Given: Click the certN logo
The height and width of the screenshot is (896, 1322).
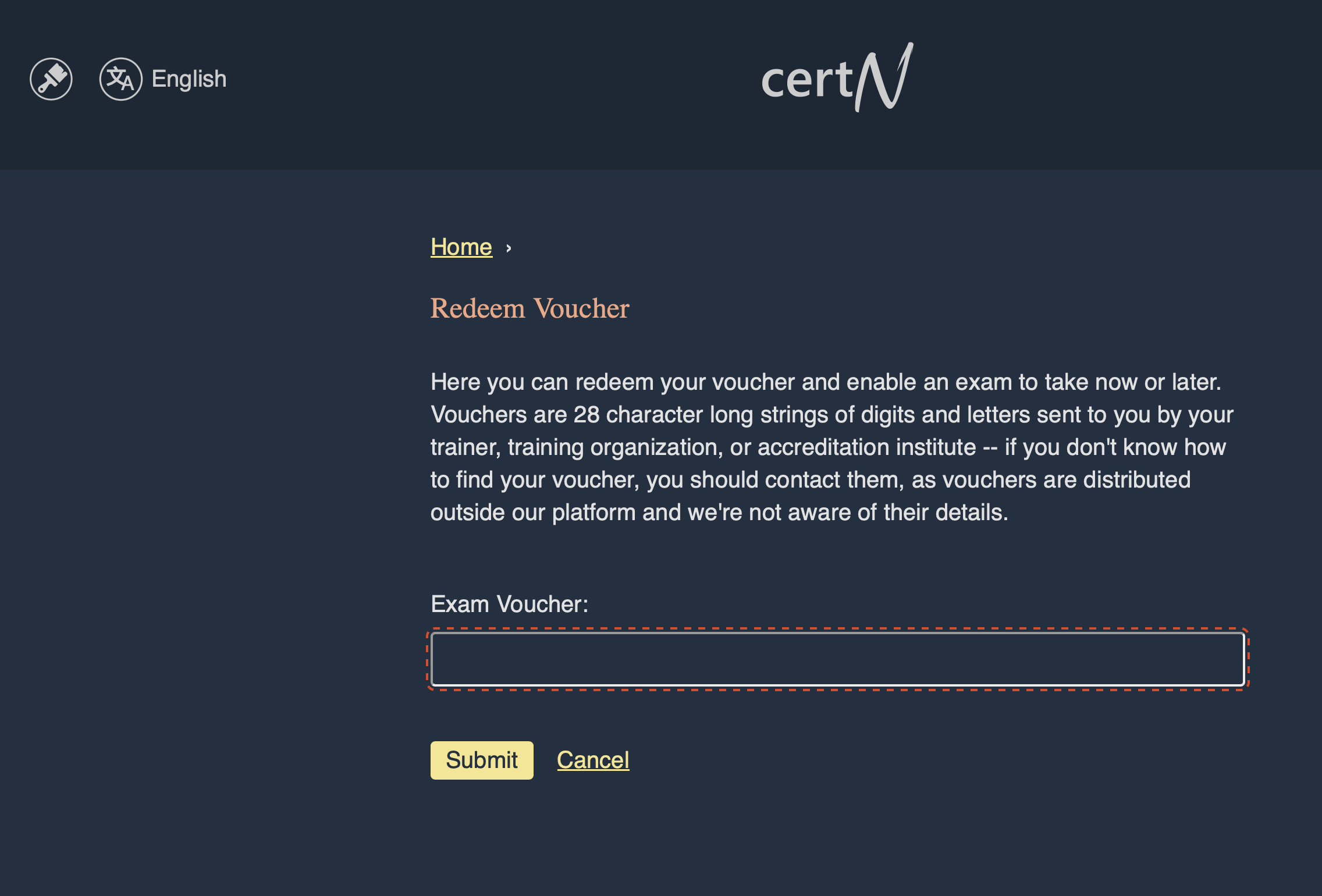Looking at the screenshot, I should (x=837, y=77).
